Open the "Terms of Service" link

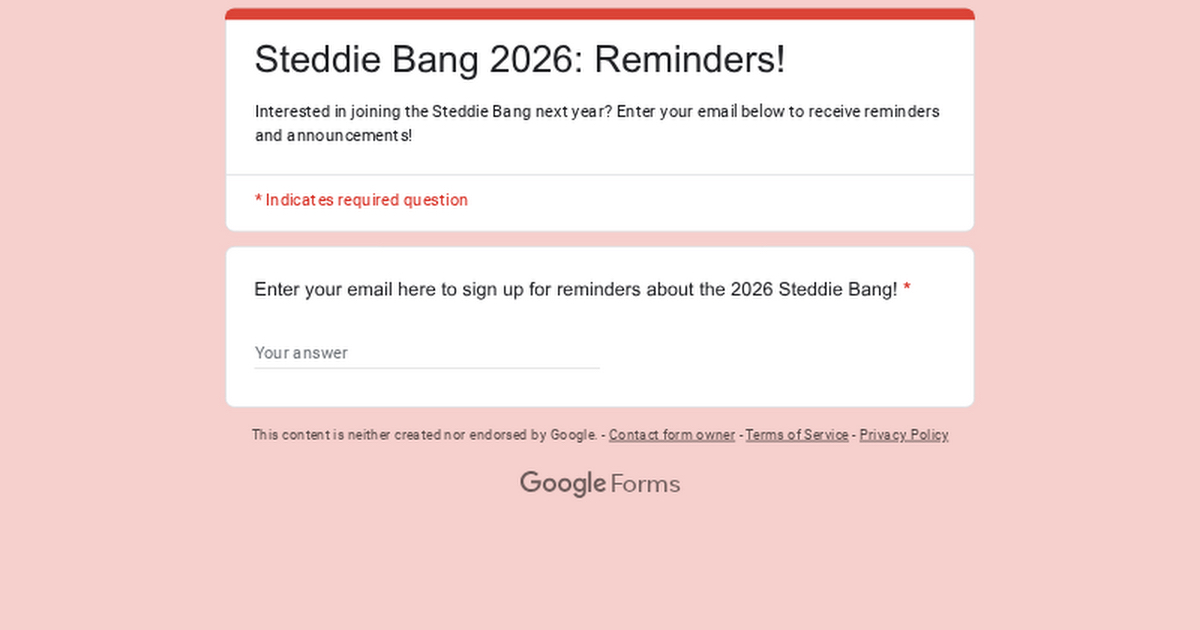pos(796,435)
